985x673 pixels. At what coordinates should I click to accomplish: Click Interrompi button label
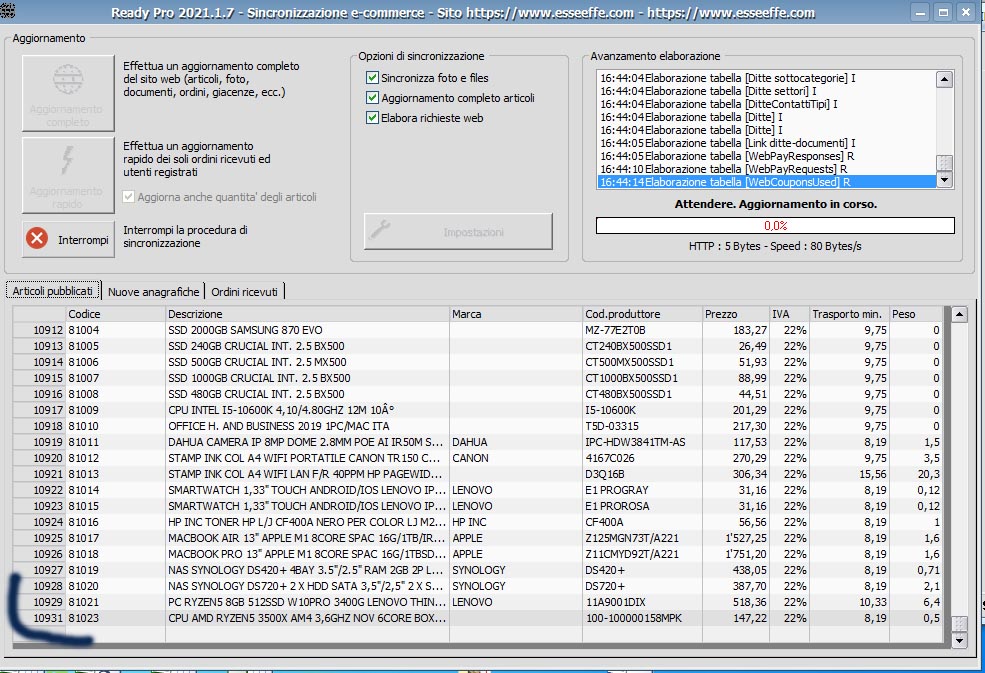pyautogui.click(x=83, y=240)
